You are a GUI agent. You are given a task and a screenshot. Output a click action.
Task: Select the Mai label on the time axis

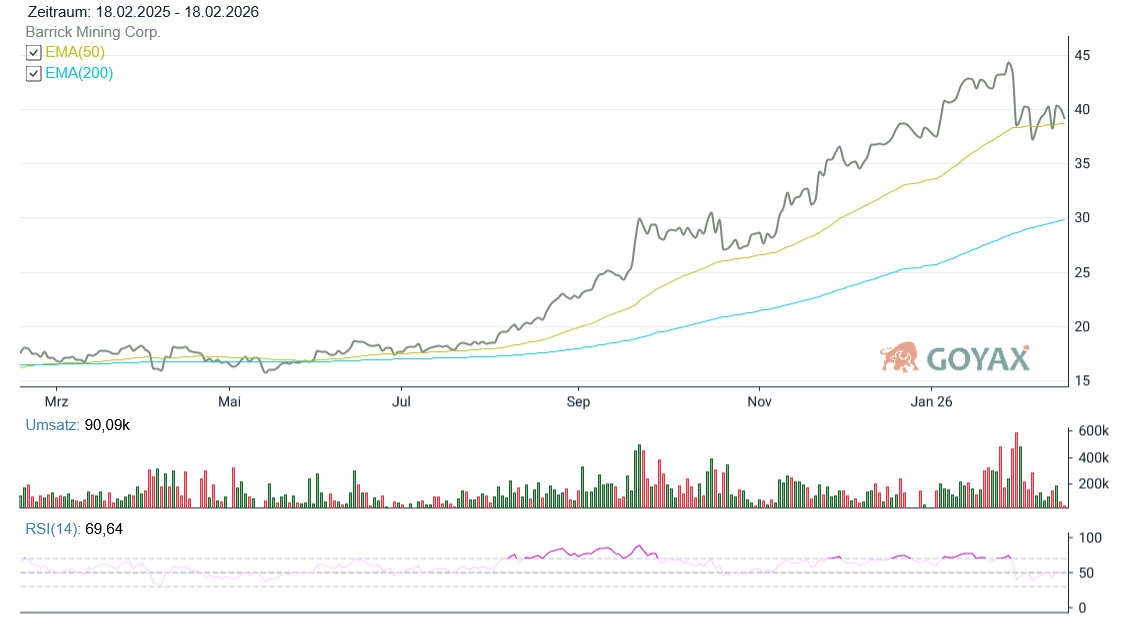click(229, 402)
